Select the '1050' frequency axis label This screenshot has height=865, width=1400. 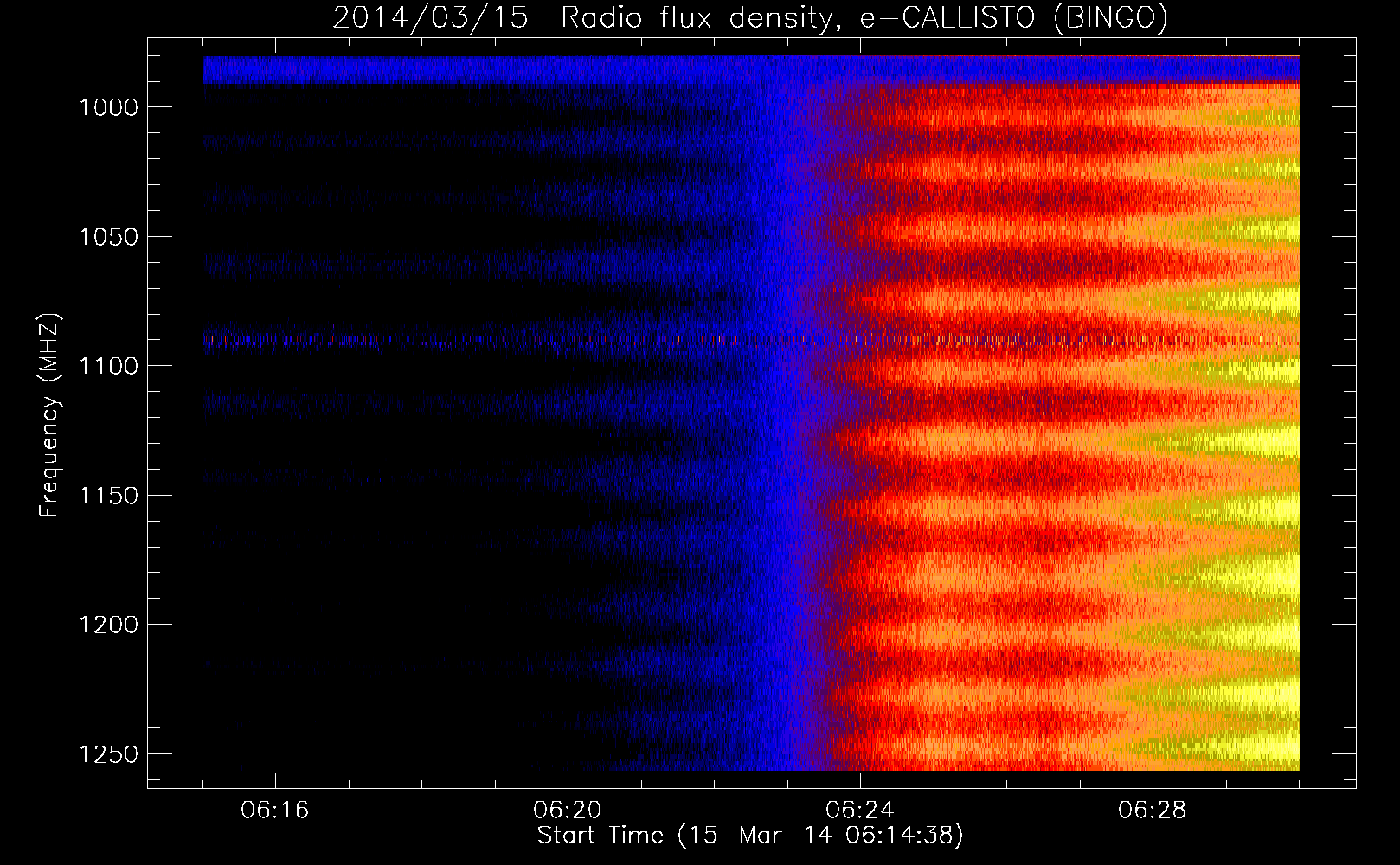(109, 236)
